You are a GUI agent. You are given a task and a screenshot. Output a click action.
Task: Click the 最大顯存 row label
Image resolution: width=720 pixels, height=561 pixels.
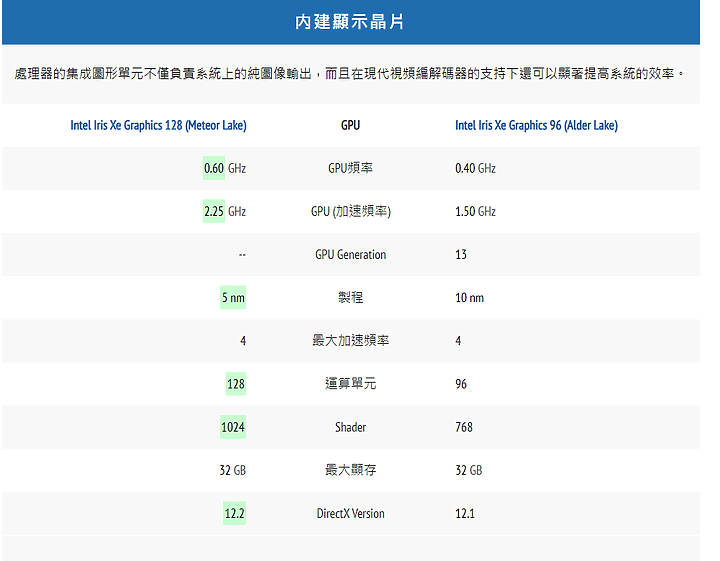(x=350, y=470)
